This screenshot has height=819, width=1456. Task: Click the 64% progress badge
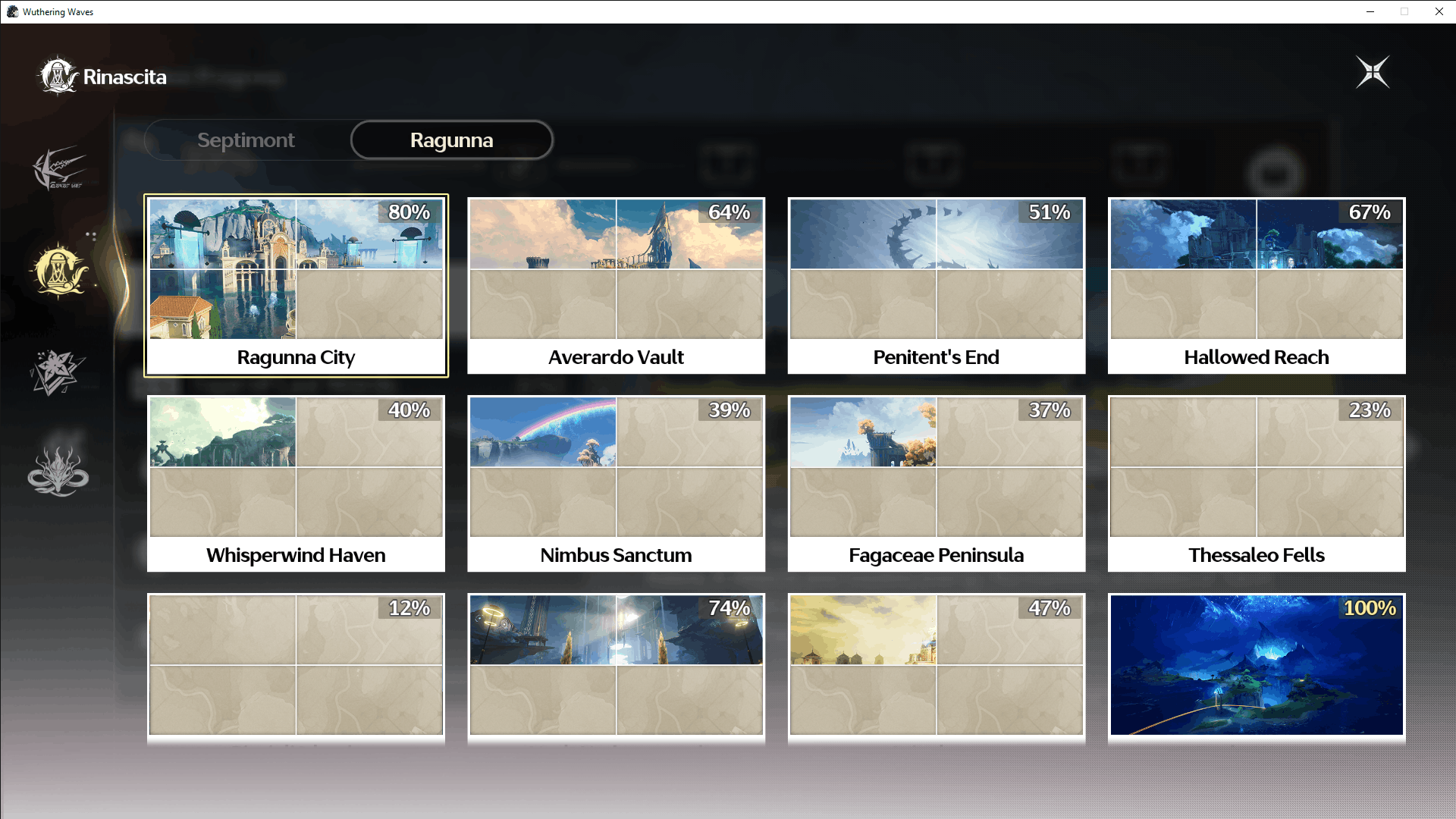point(730,212)
